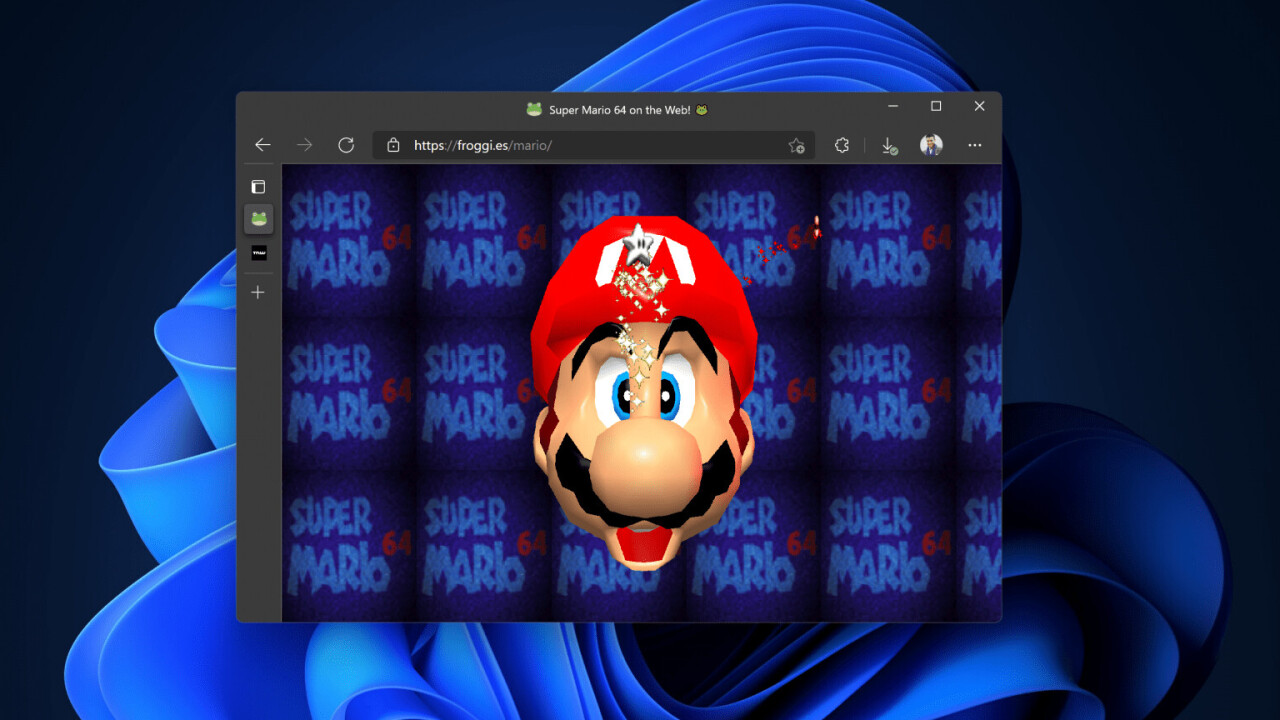
Task: Click the silver star on Mario's cap
Action: pyautogui.click(x=637, y=243)
